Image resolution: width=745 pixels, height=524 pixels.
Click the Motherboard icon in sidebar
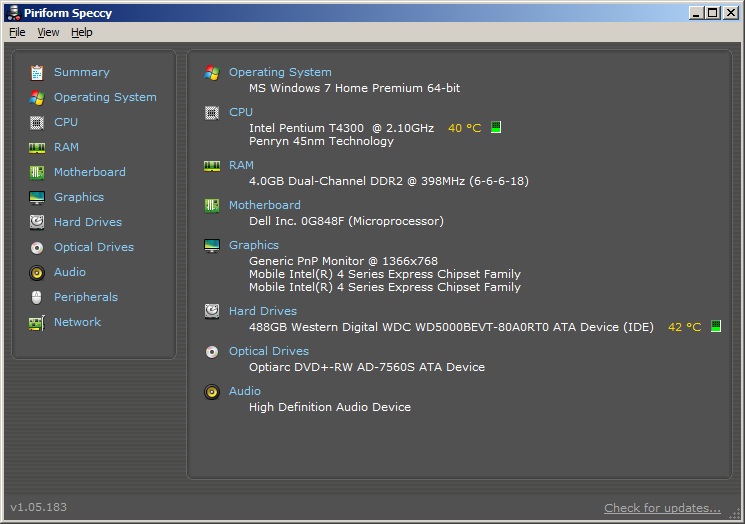37,172
